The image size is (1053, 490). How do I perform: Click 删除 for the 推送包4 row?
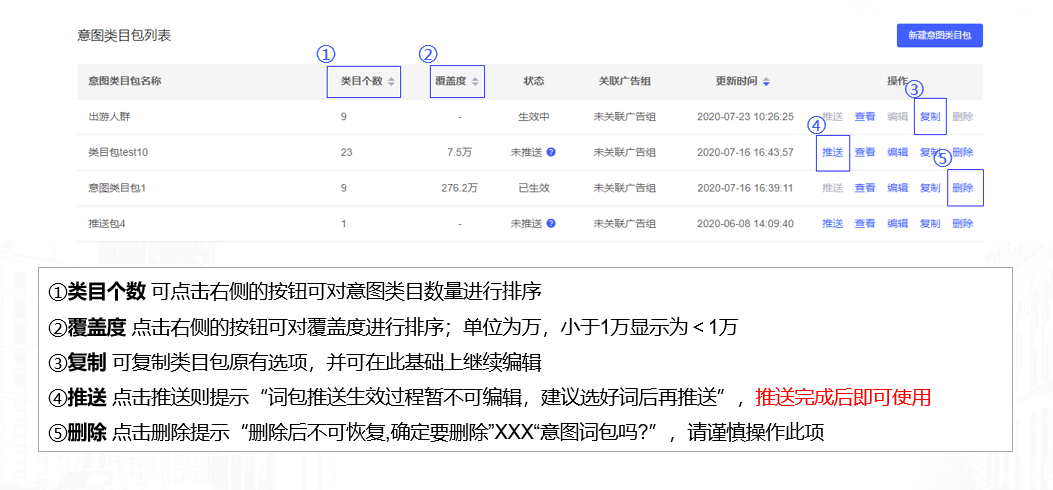click(x=962, y=223)
